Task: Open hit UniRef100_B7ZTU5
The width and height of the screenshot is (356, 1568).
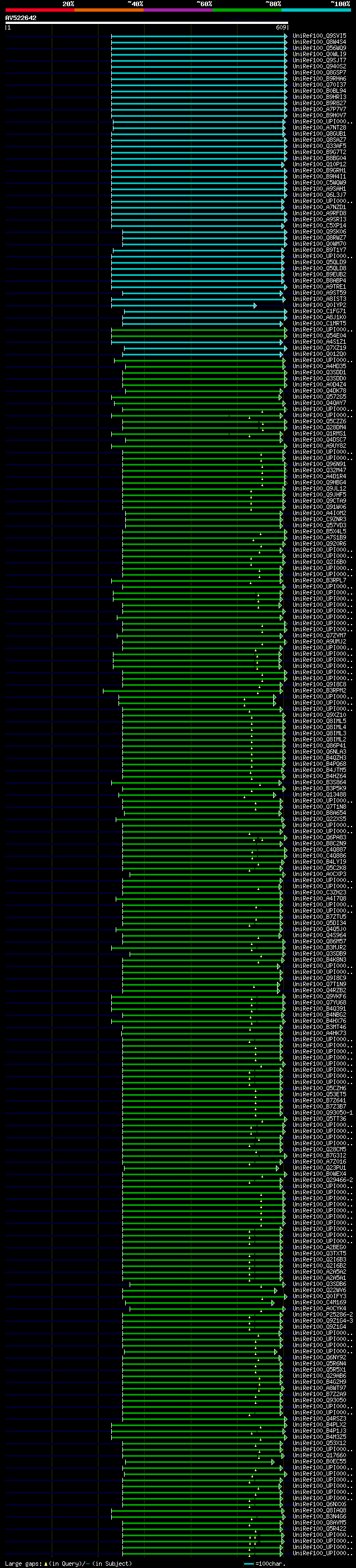Action: (319, 917)
